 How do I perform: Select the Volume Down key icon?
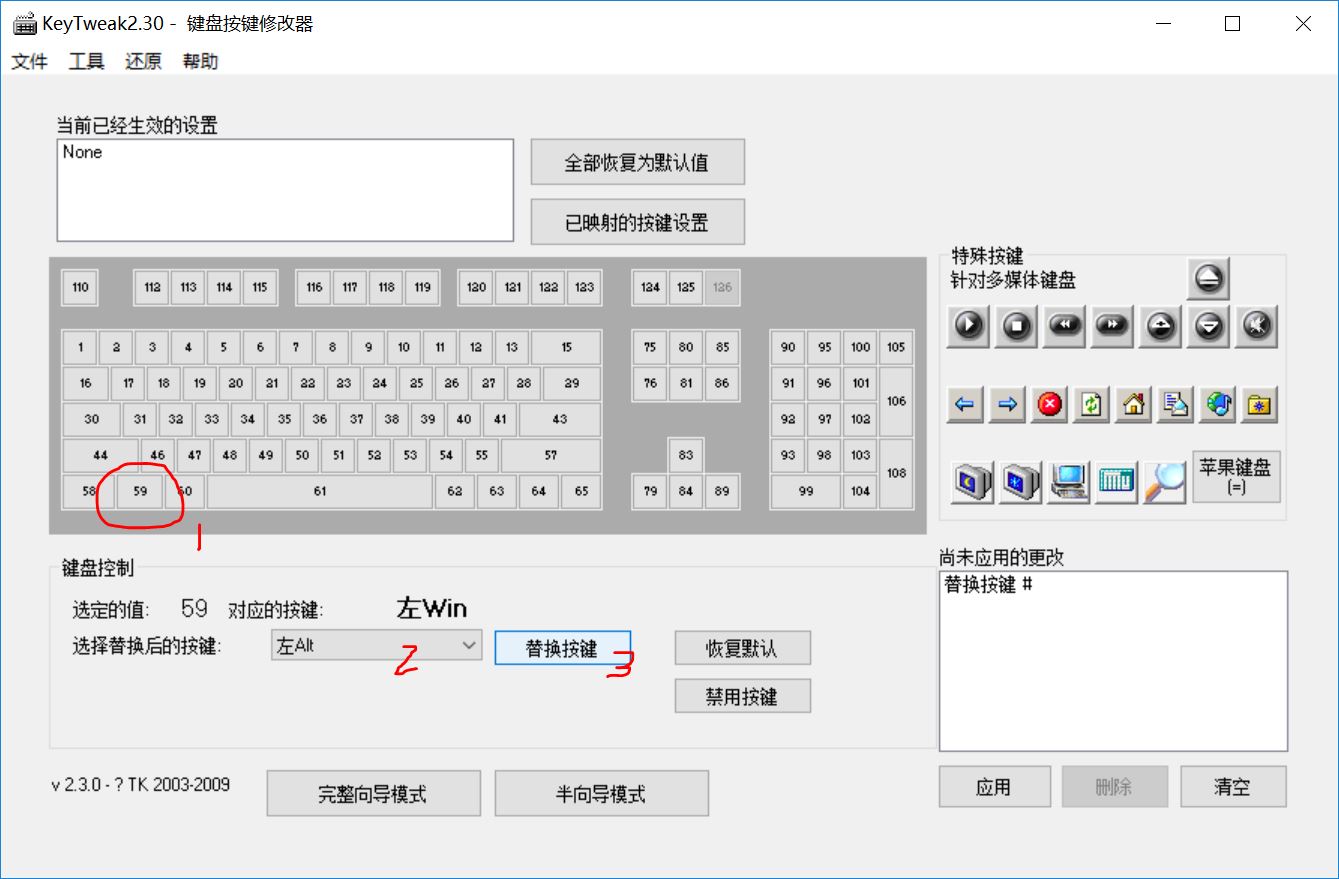(x=1207, y=327)
